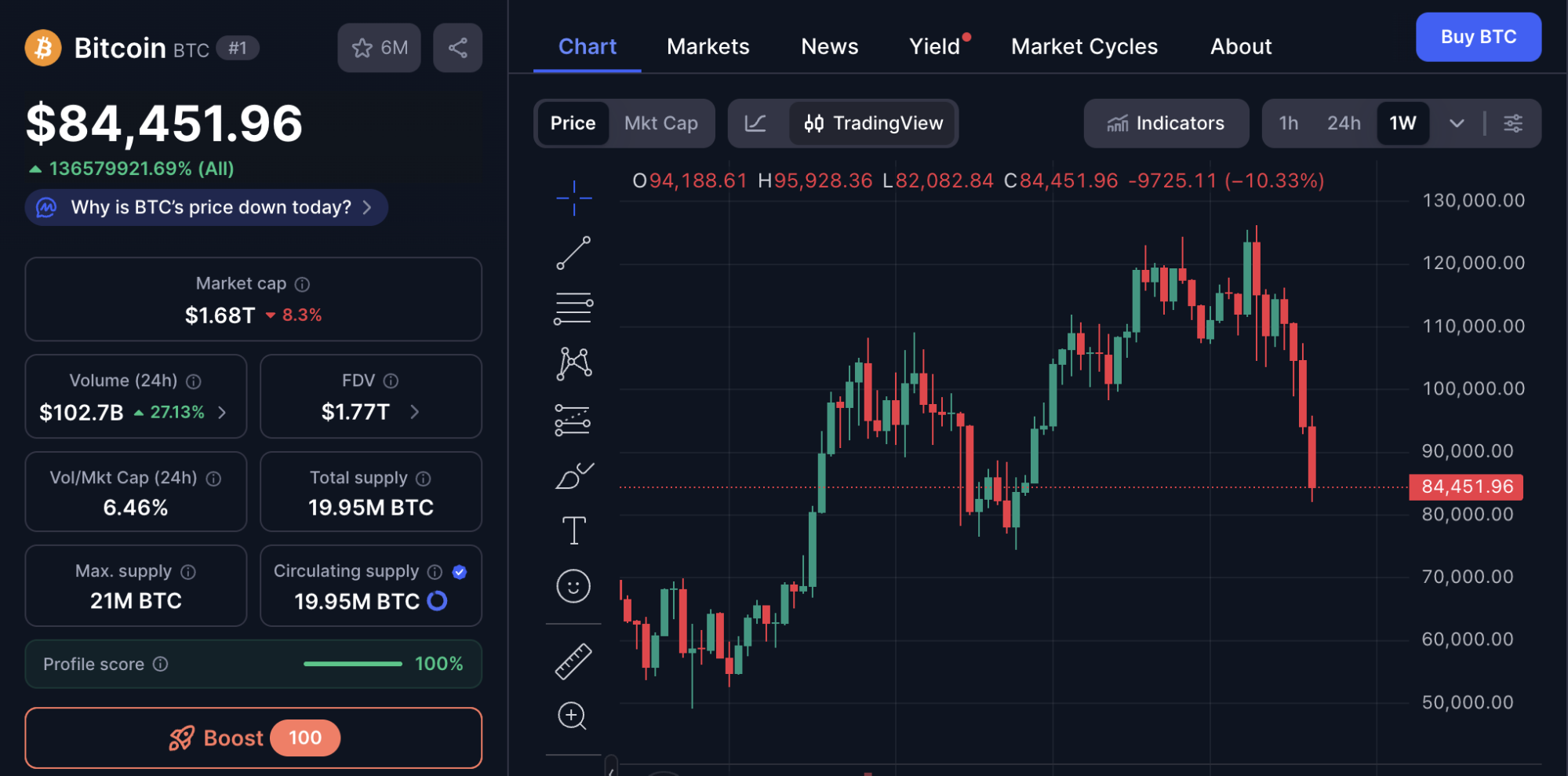Toggle the Circulating supply verified checkbox
Viewport: 1568px width, 776px height.
coord(460,572)
